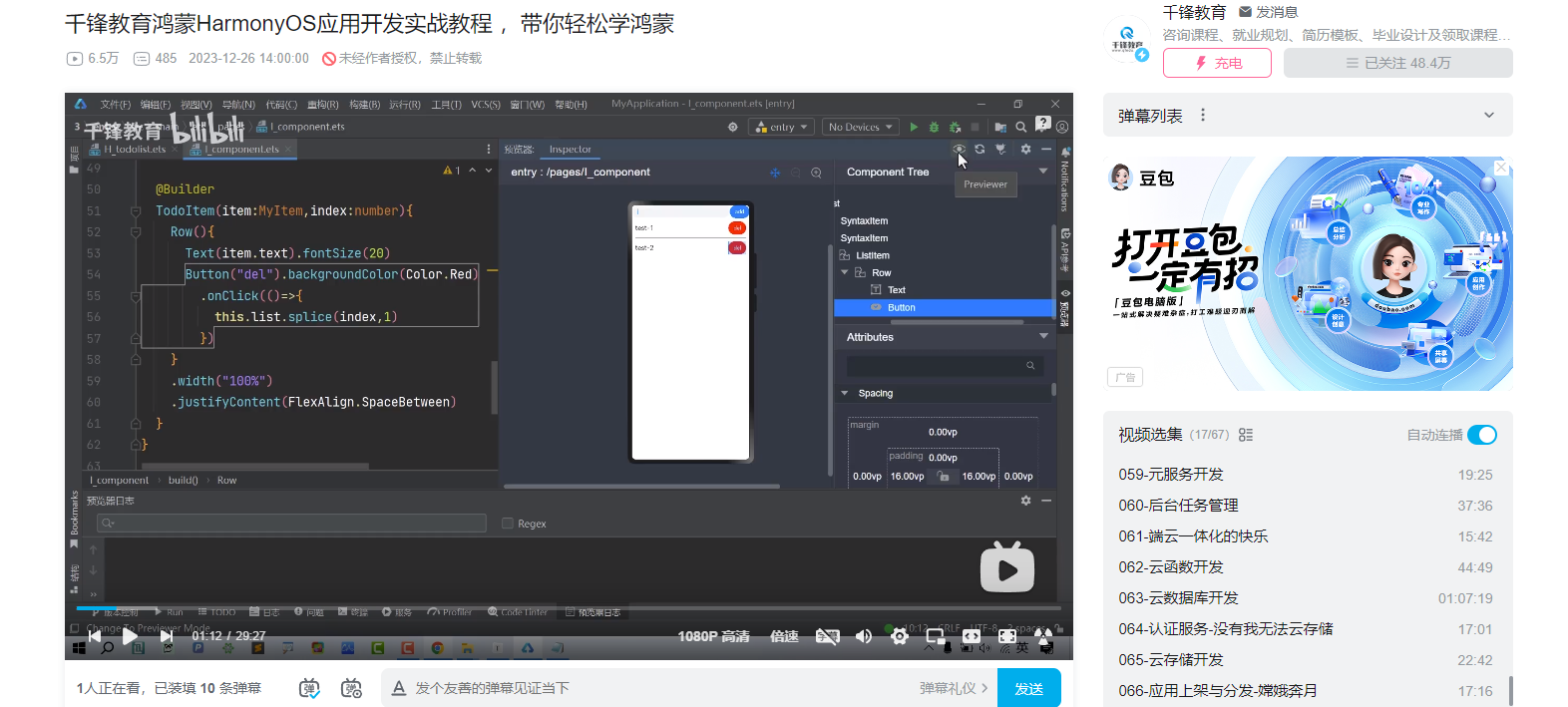The width and height of the screenshot is (1568, 707).
Task: Collapse the Component Tree panel arrow
Action: pos(1043,172)
